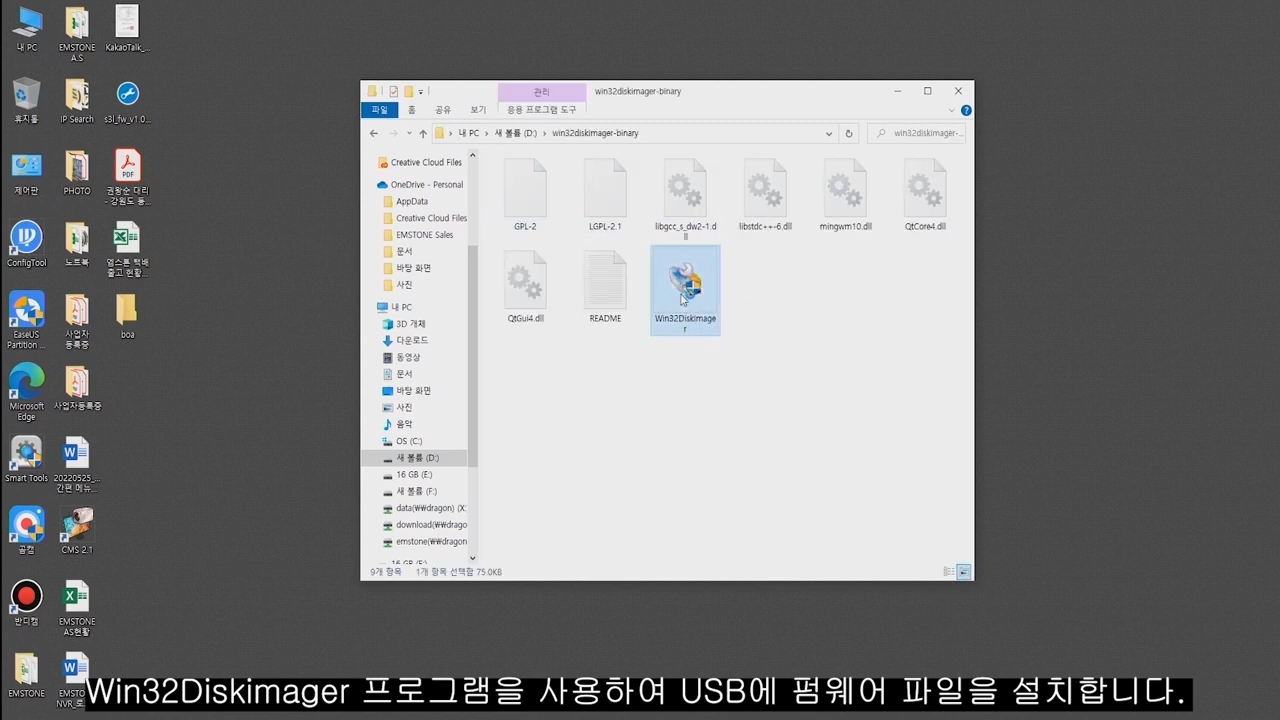Viewport: 1280px width, 720px height.
Task: Go back with the Back arrow
Action: coord(374,133)
